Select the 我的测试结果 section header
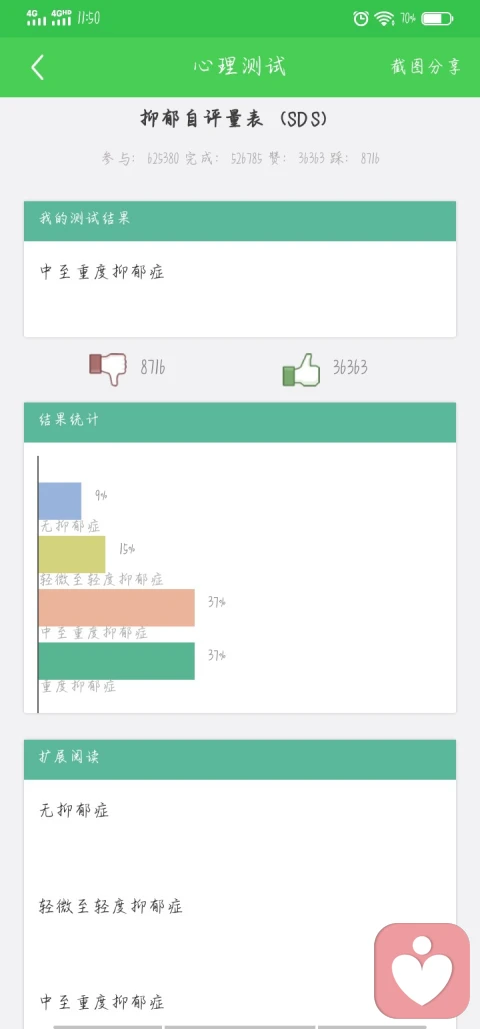Image resolution: width=480 pixels, height=1029 pixels. (x=240, y=221)
